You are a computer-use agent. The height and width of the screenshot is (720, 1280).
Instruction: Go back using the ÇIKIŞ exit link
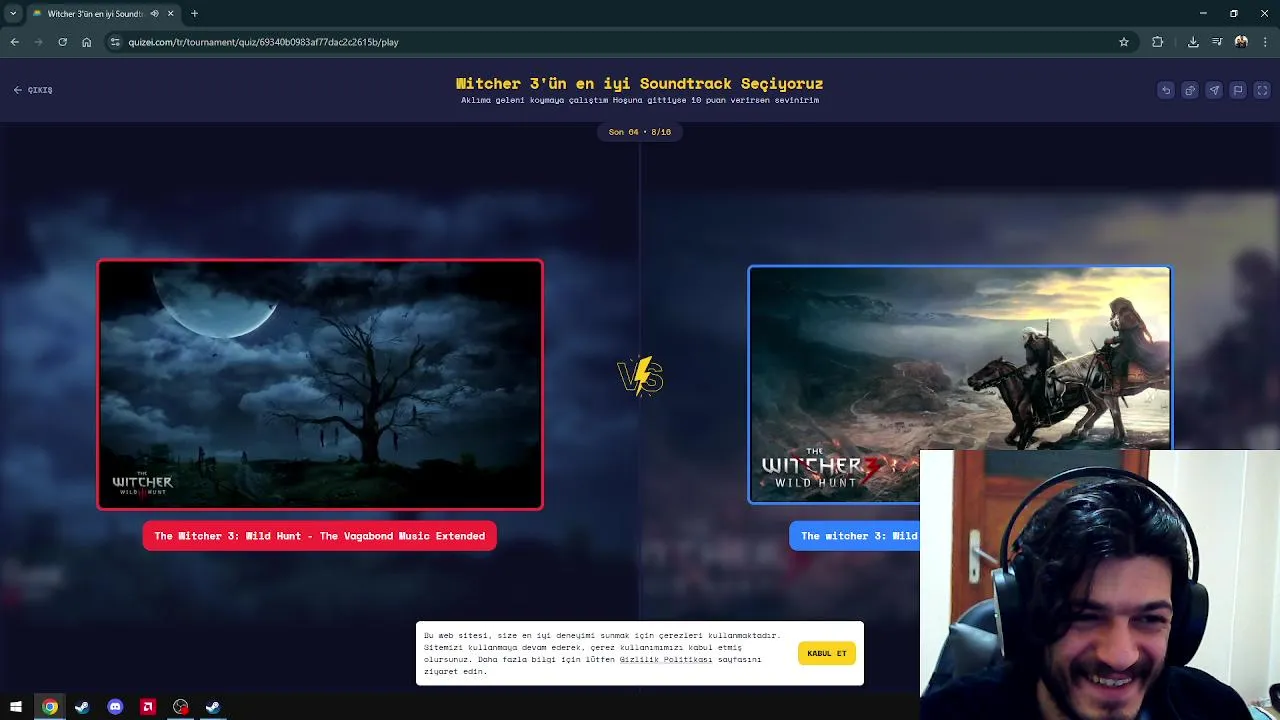pos(33,90)
